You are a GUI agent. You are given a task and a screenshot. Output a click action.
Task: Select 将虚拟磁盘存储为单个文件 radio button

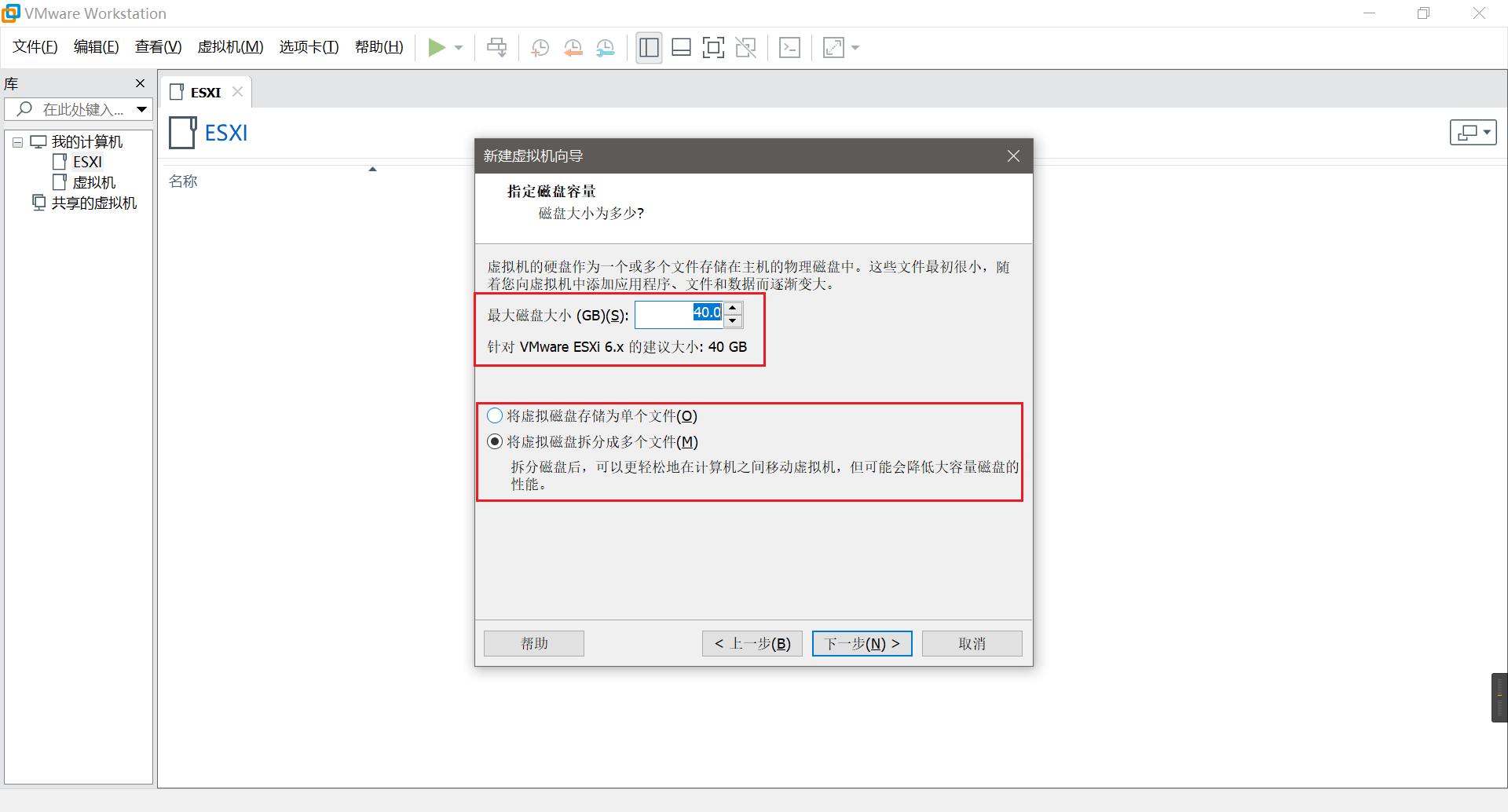[495, 416]
